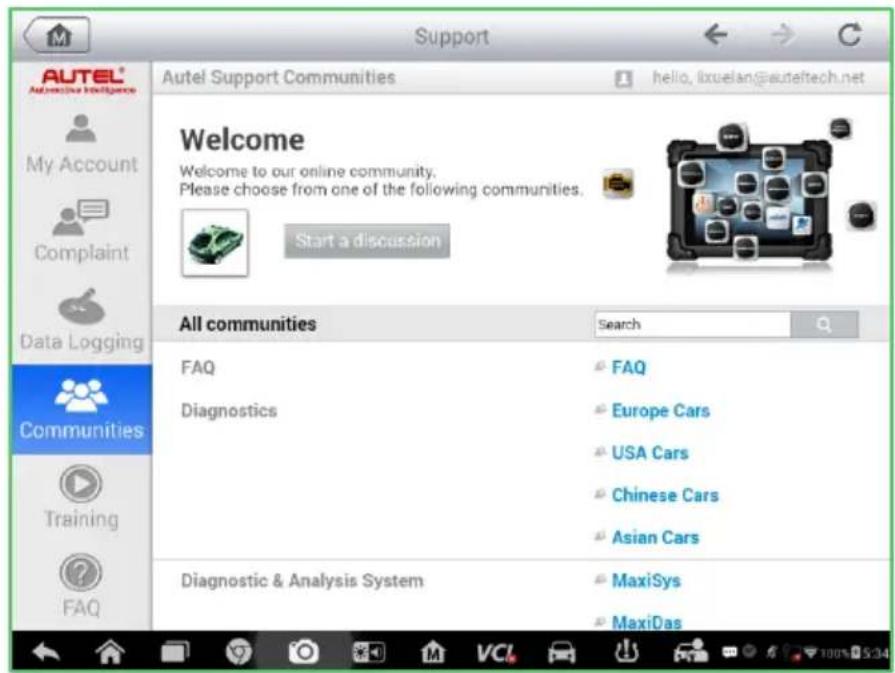
Task: Open Data Logging section
Action: click(x=82, y=320)
